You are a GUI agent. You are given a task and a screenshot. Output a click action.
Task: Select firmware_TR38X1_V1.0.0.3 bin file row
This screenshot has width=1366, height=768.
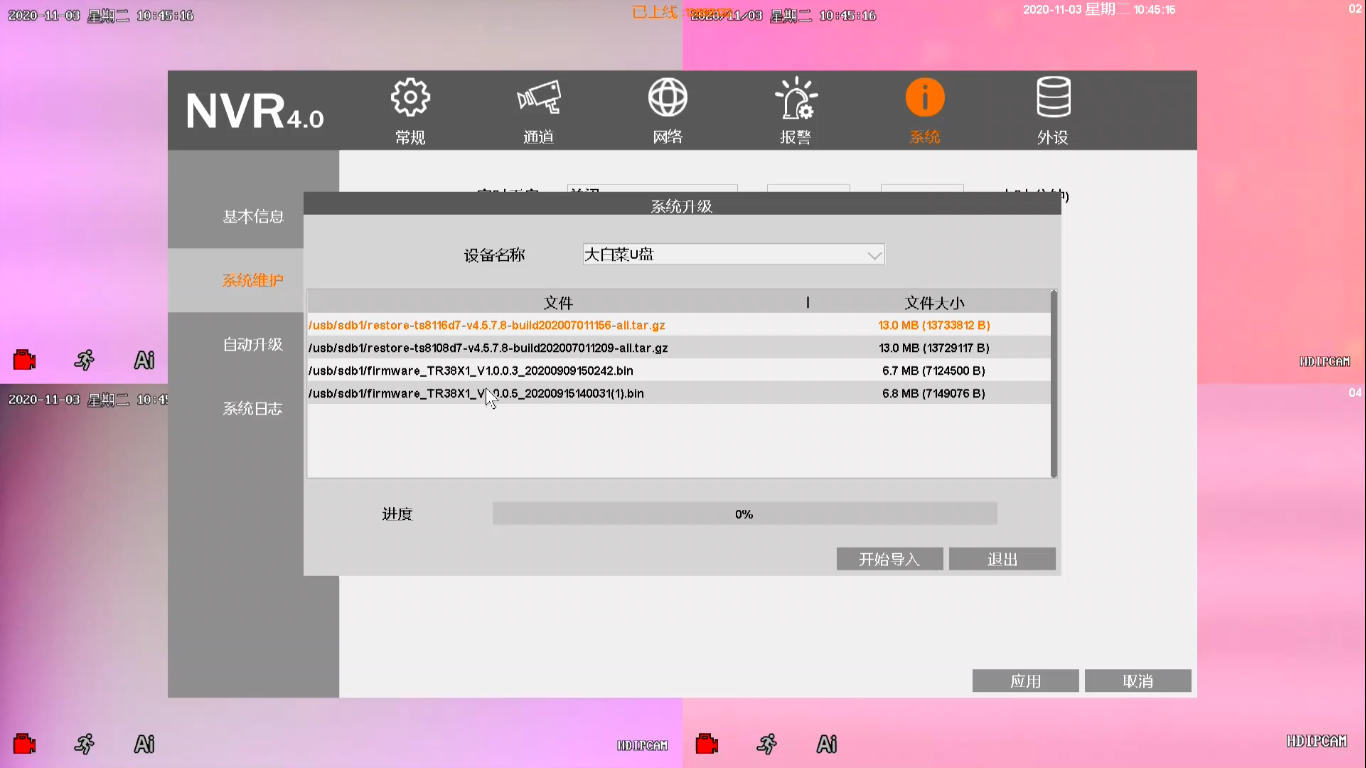pyautogui.click(x=678, y=371)
